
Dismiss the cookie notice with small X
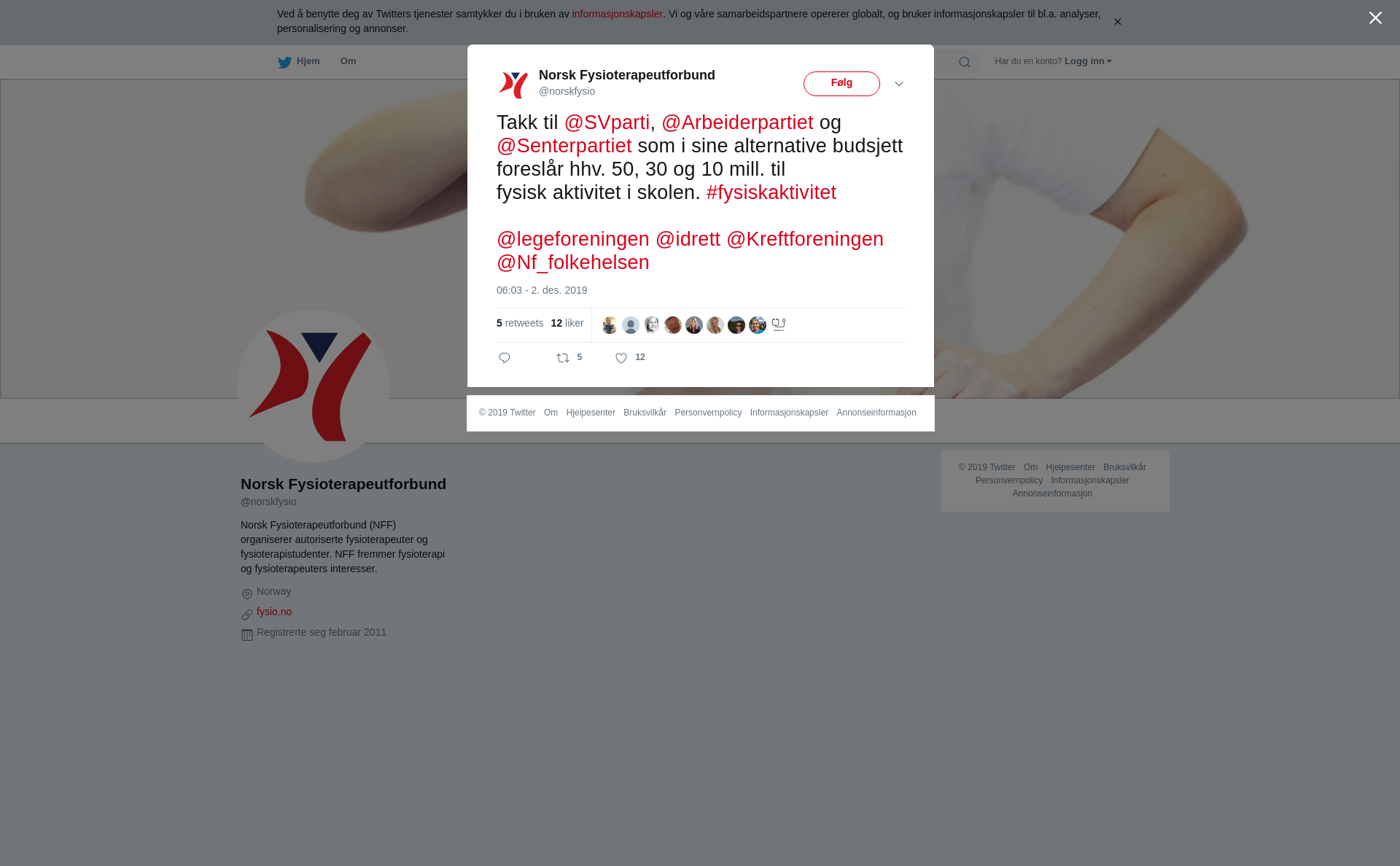1117,22
